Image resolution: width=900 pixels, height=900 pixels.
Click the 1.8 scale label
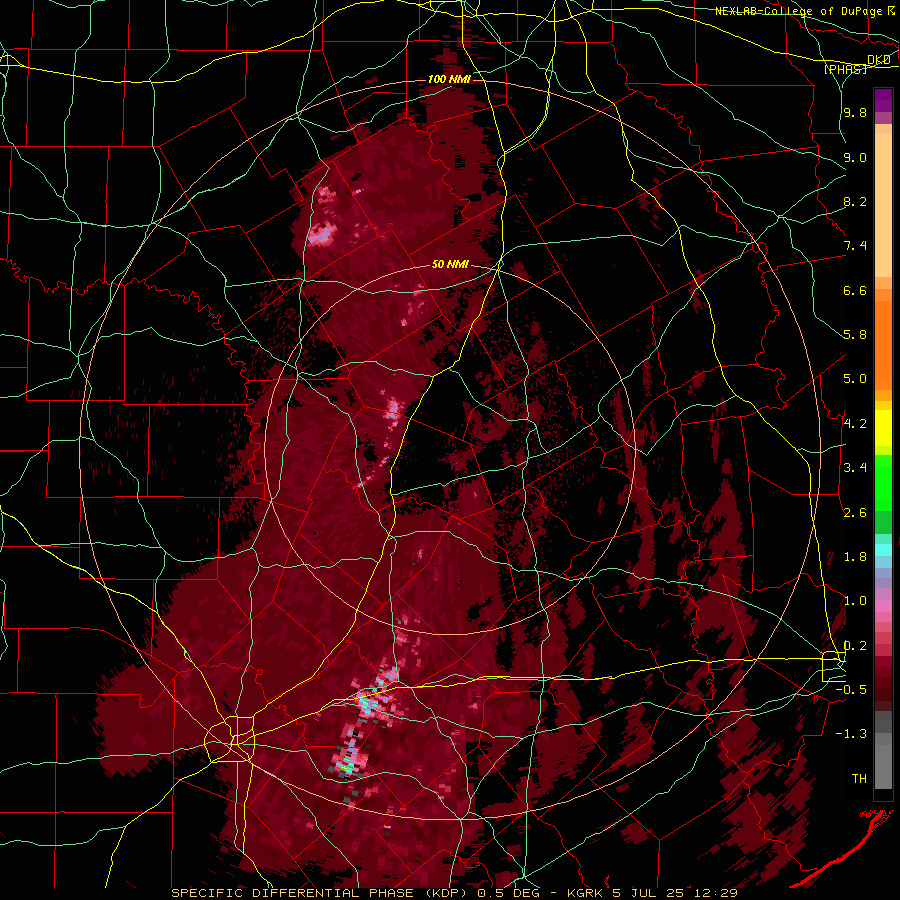pyautogui.click(x=855, y=557)
